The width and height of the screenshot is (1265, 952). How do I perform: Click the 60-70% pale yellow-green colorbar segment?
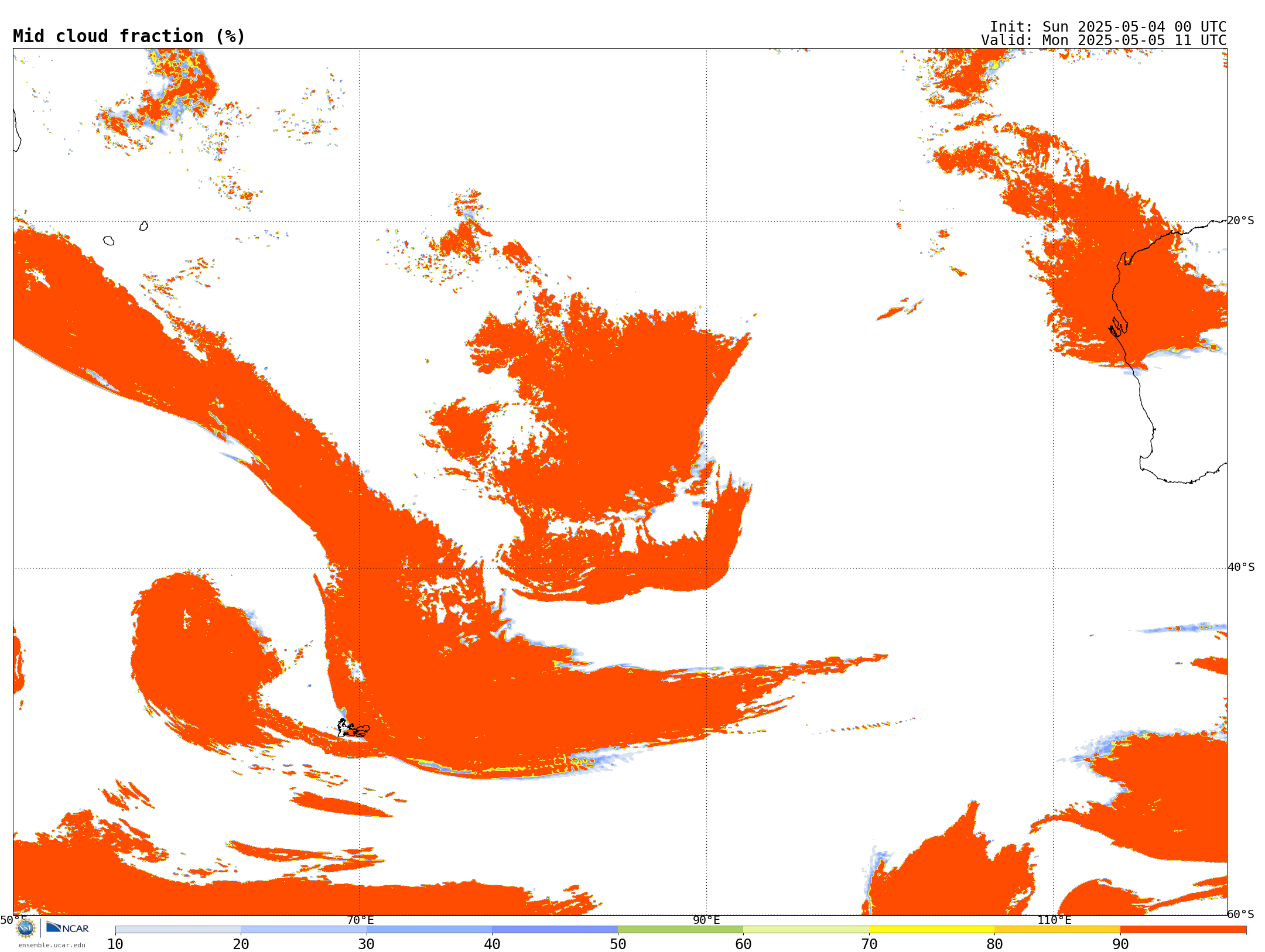point(806,930)
